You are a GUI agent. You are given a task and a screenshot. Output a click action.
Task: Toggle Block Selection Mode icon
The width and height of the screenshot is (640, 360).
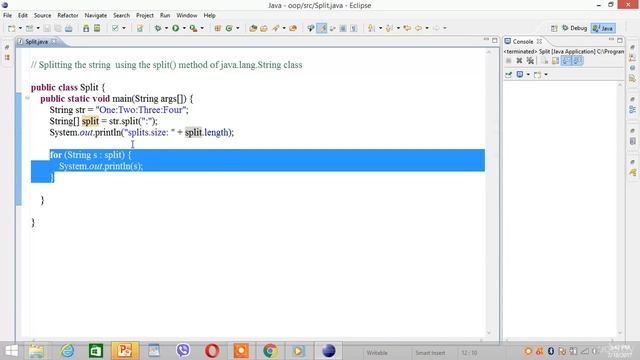click(343, 28)
